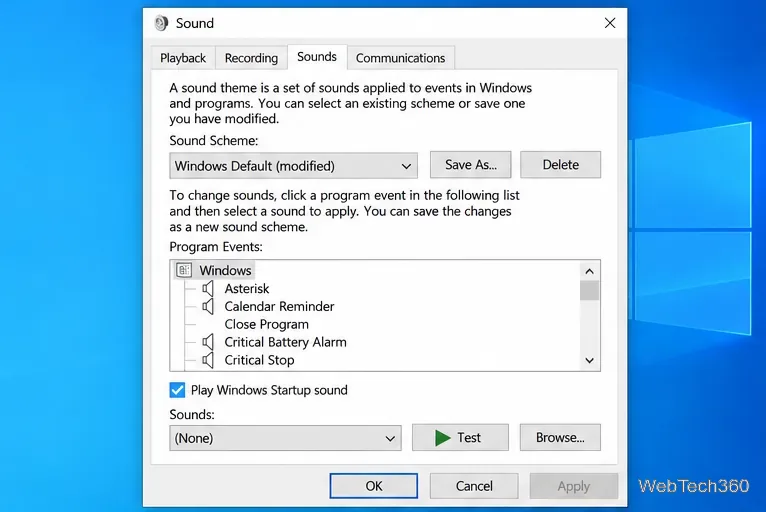The width and height of the screenshot is (766, 512).
Task: Open the Sounds (None) dropdown
Action: click(285, 438)
